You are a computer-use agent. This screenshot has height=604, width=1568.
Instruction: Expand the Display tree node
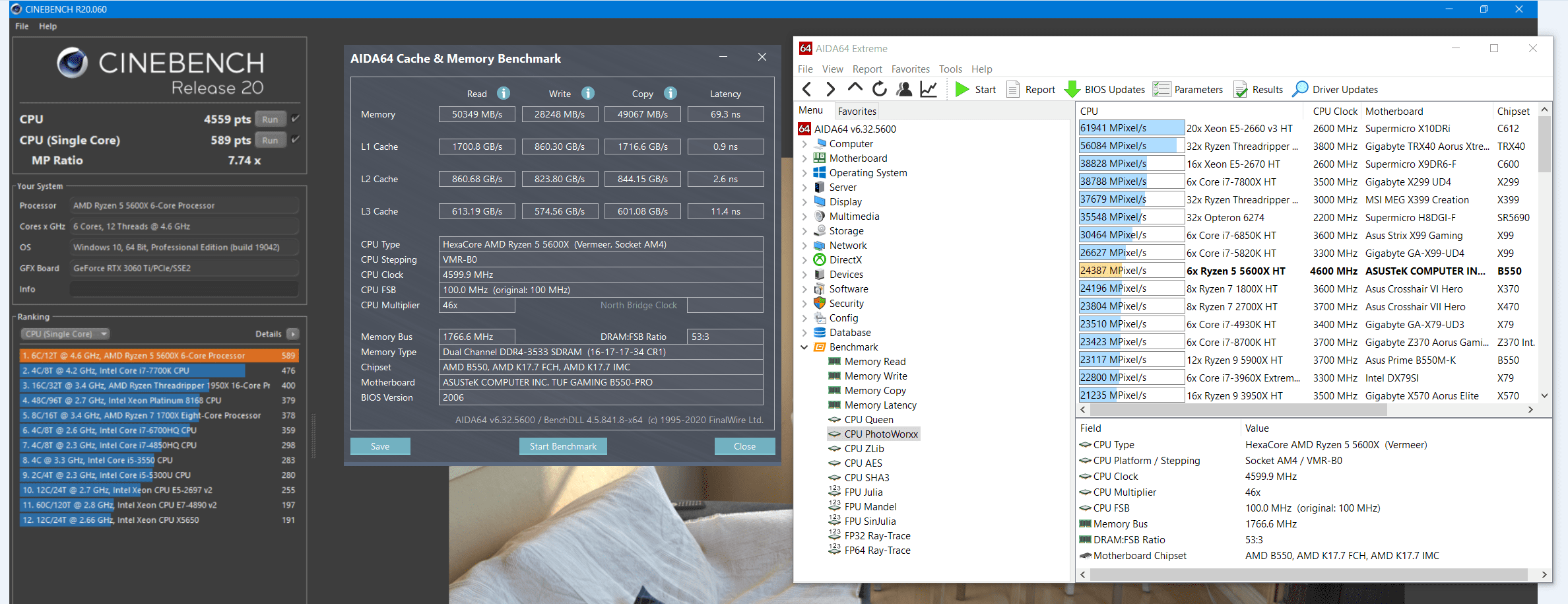(x=804, y=202)
